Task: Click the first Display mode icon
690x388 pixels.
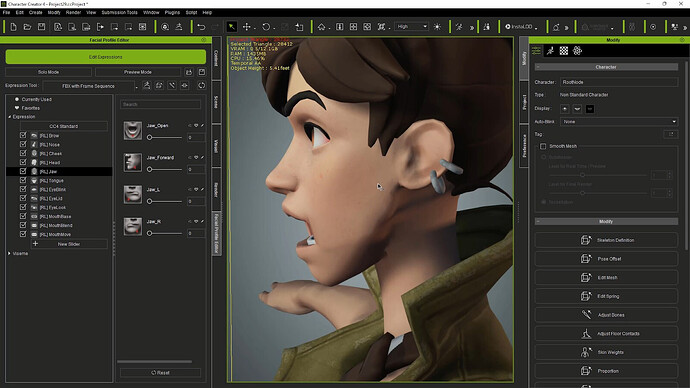Action: (565, 109)
